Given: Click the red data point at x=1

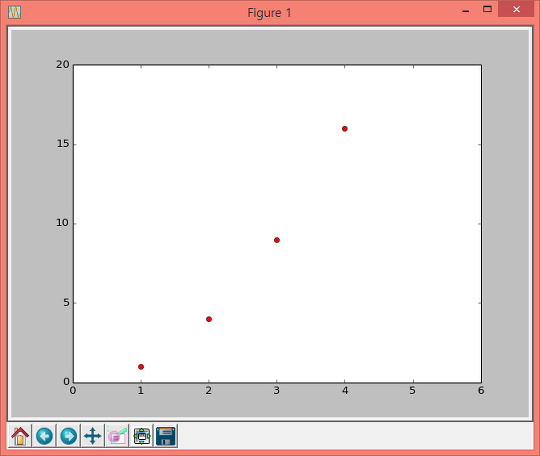Looking at the screenshot, I should coord(141,367).
